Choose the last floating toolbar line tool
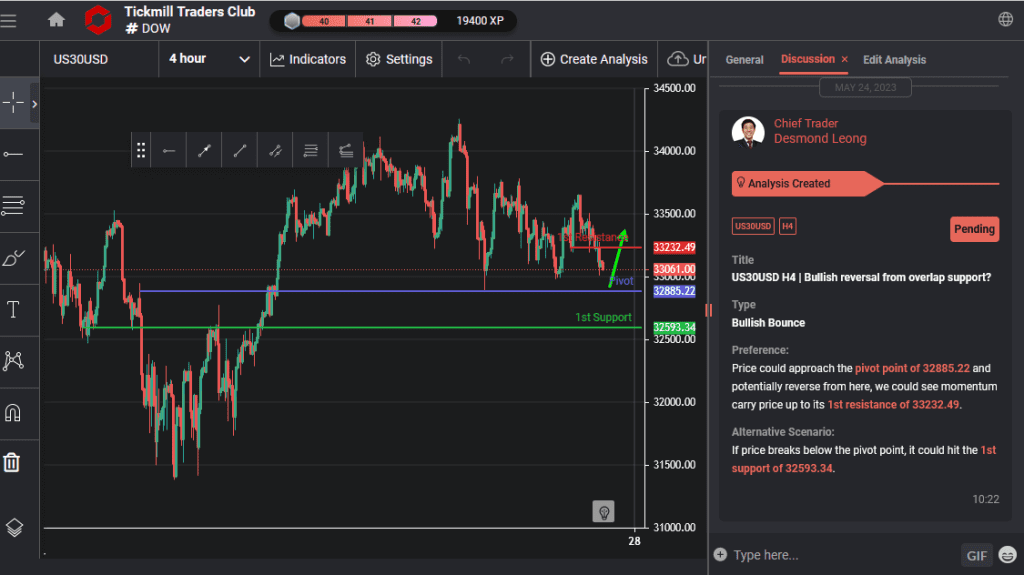 point(345,151)
